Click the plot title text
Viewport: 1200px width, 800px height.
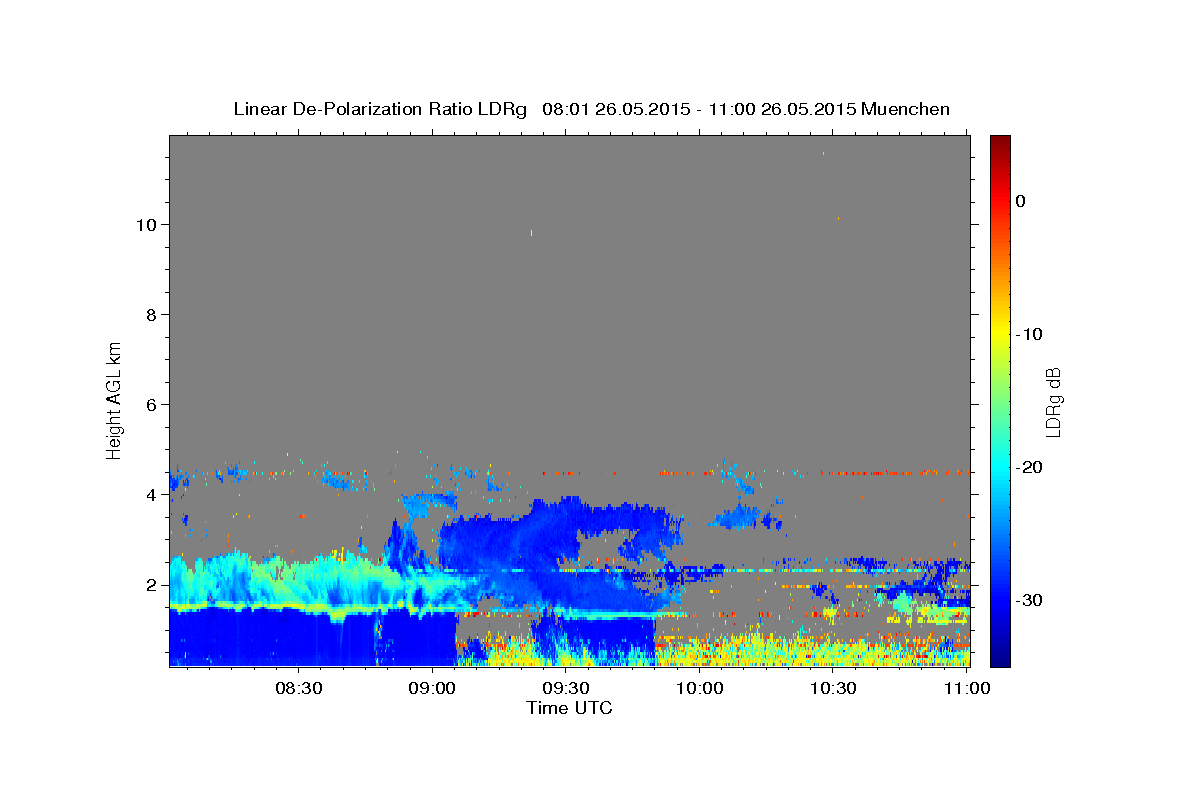click(x=591, y=109)
